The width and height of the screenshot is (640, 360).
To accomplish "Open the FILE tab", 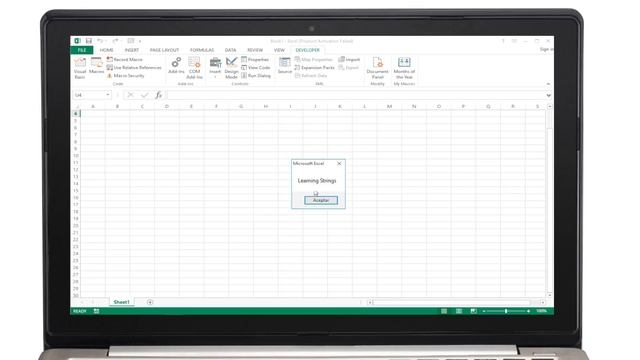I will tap(82, 50).
